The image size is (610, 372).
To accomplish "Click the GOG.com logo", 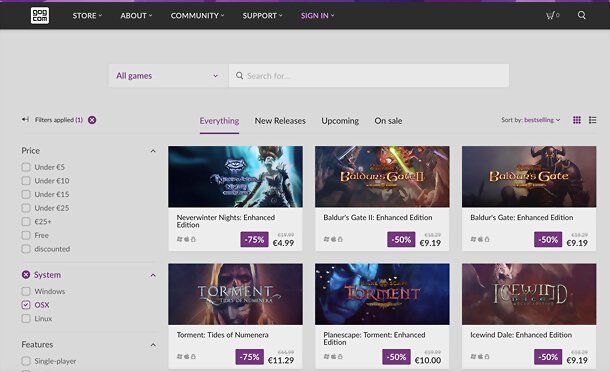I will 40,16.
